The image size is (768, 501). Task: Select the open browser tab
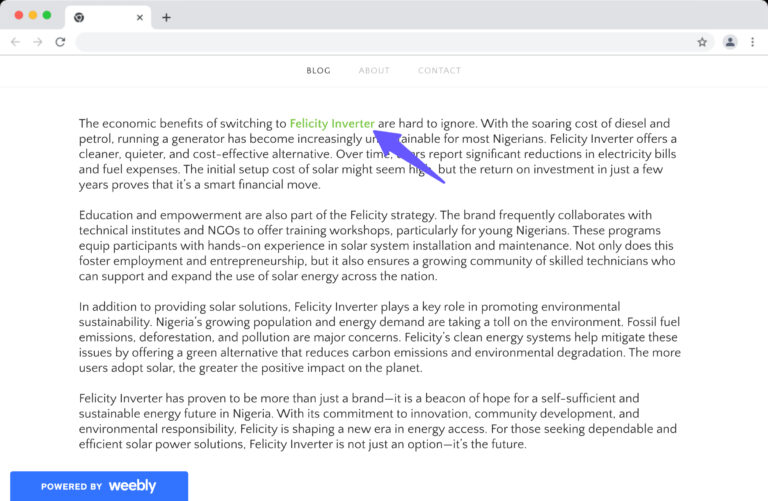(x=108, y=18)
